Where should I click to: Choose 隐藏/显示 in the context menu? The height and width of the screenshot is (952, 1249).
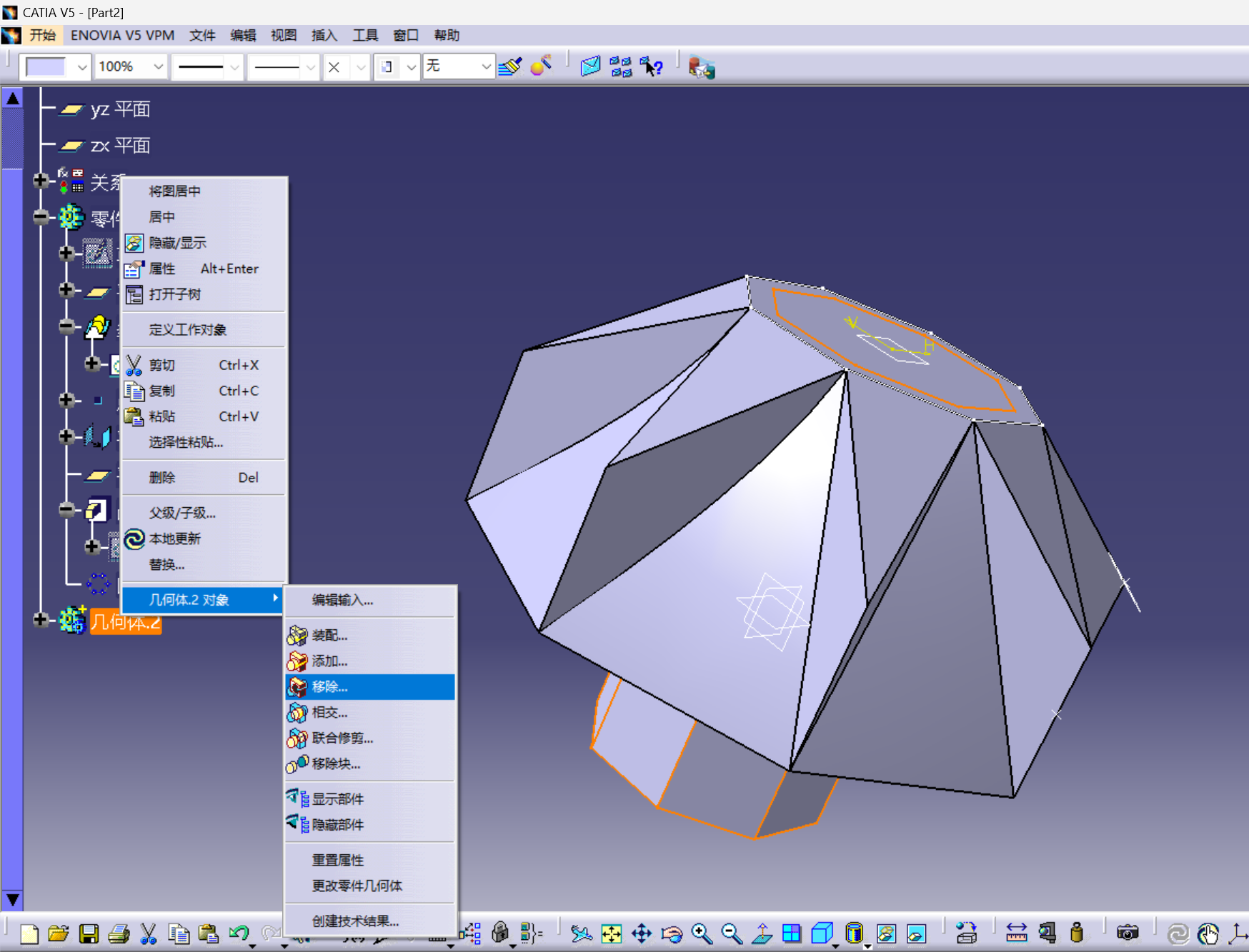pyautogui.click(x=205, y=243)
